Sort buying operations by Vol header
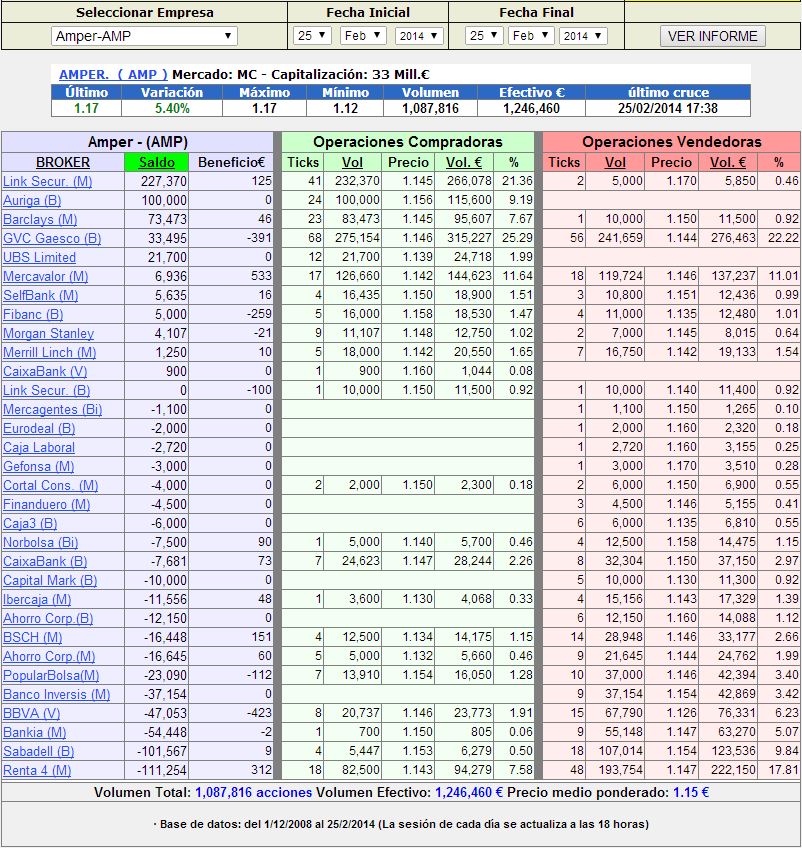The height and width of the screenshot is (848, 802). click(x=352, y=162)
